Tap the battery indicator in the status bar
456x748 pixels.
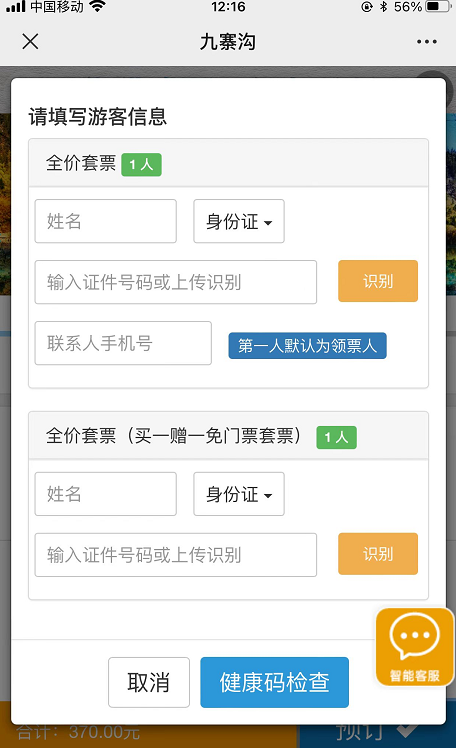438,7
